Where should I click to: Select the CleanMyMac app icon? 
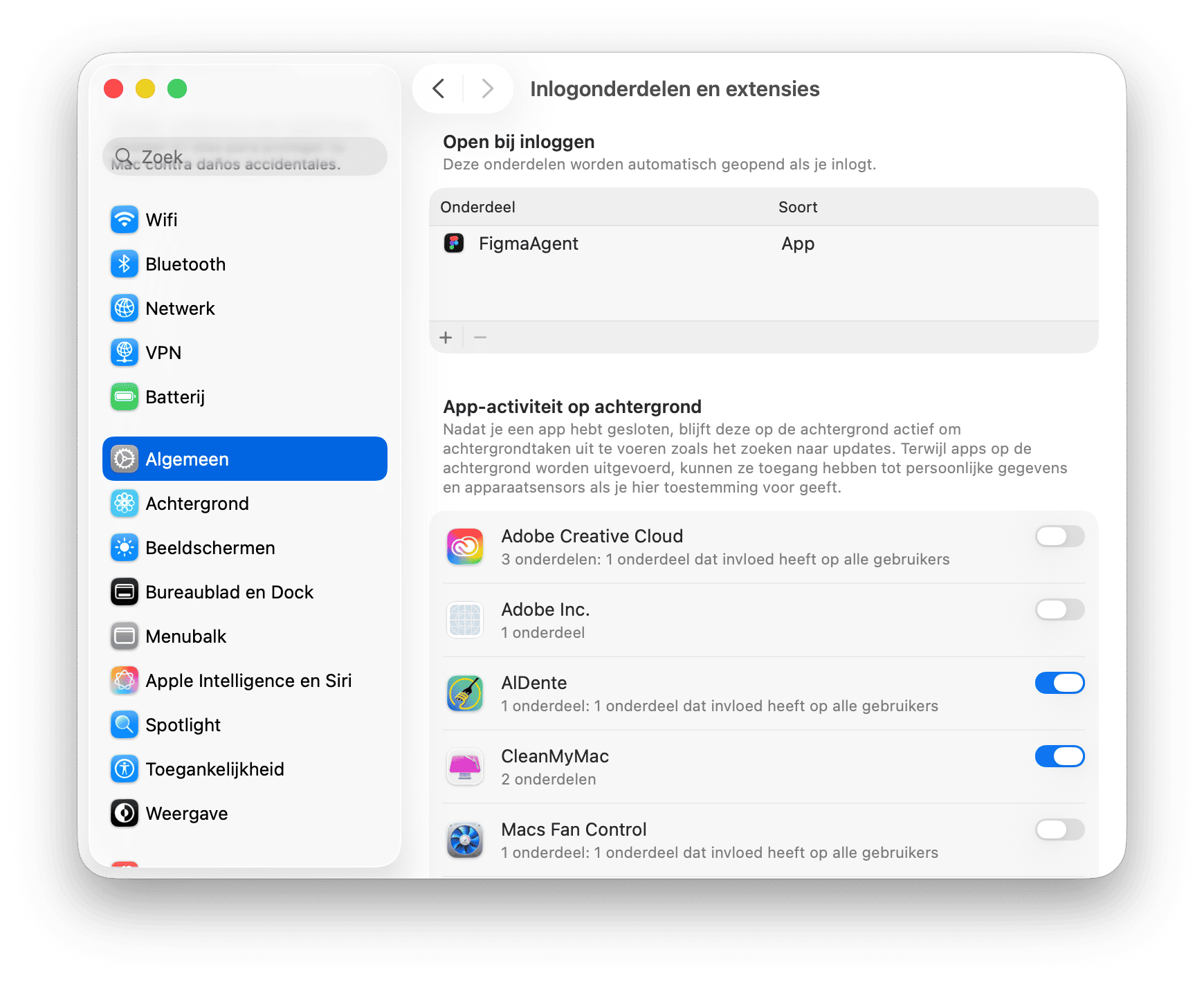click(x=464, y=767)
